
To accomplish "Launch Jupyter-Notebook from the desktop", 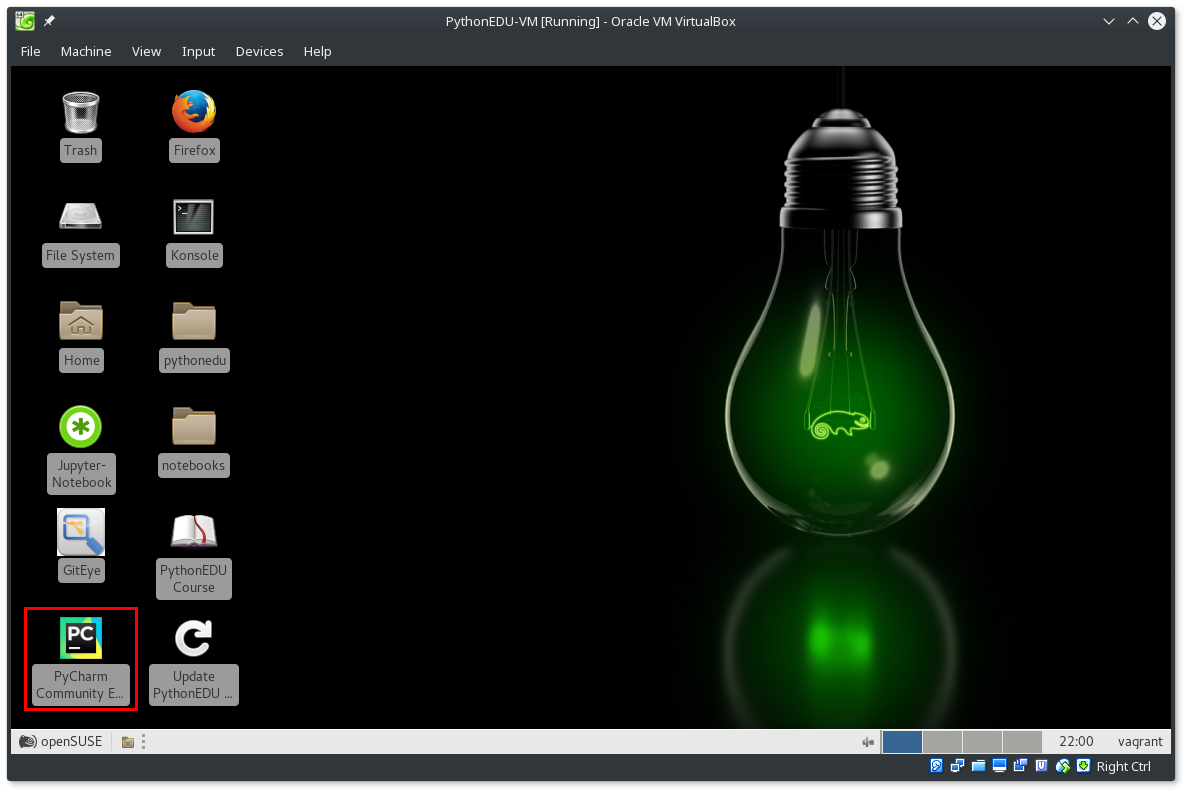I will pos(80,427).
